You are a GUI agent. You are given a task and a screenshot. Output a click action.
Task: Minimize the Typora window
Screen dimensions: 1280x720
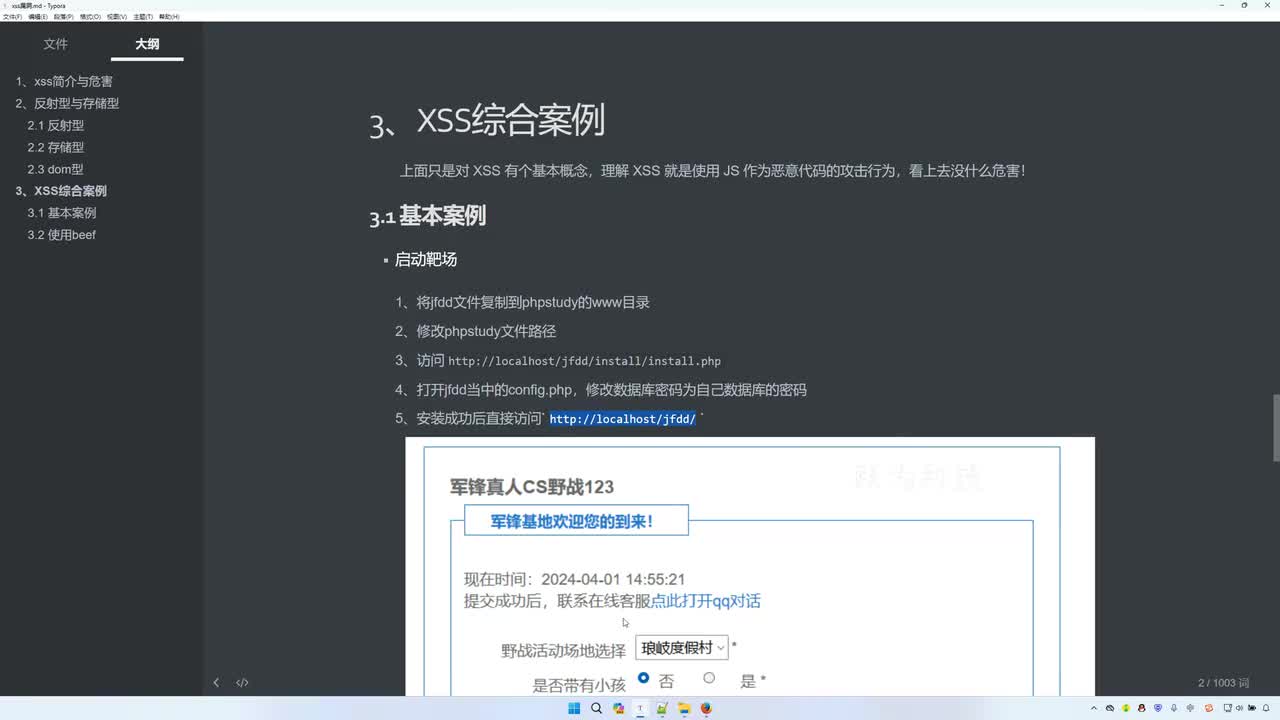(1222, 5)
